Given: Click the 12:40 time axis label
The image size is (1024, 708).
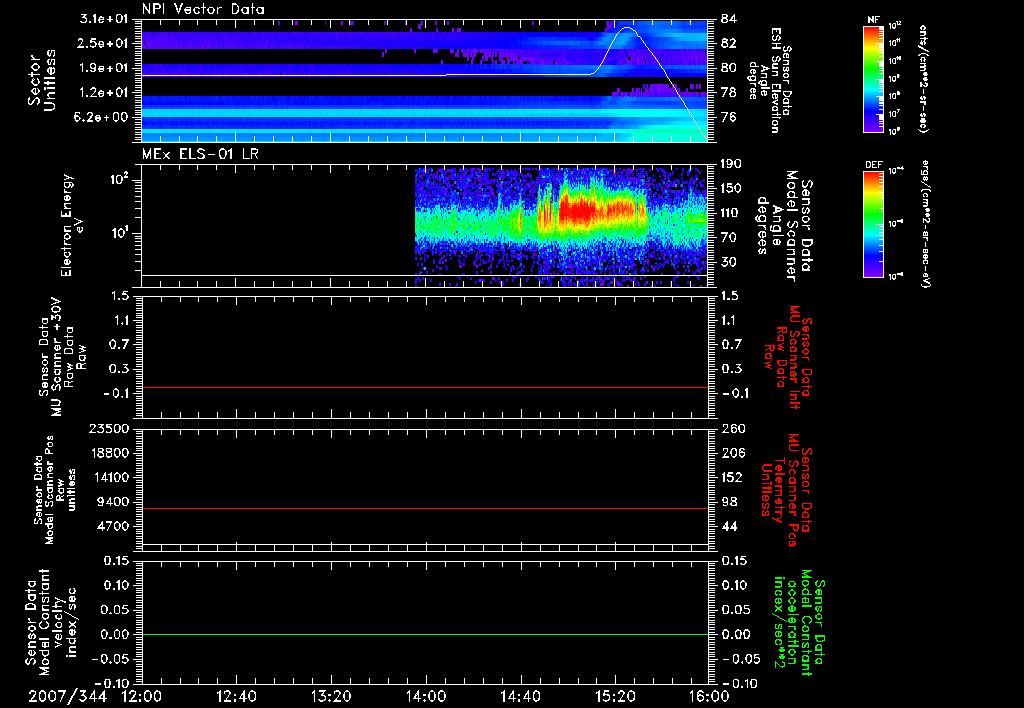Looking at the screenshot, I should [x=236, y=697].
